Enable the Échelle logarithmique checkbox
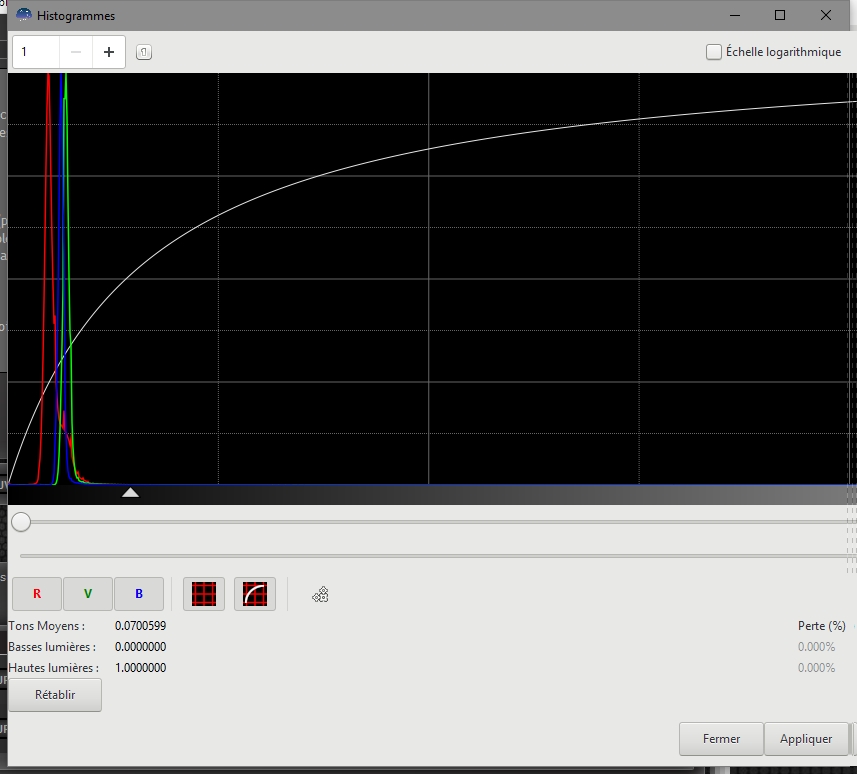Viewport: 857px width, 774px height. point(714,52)
